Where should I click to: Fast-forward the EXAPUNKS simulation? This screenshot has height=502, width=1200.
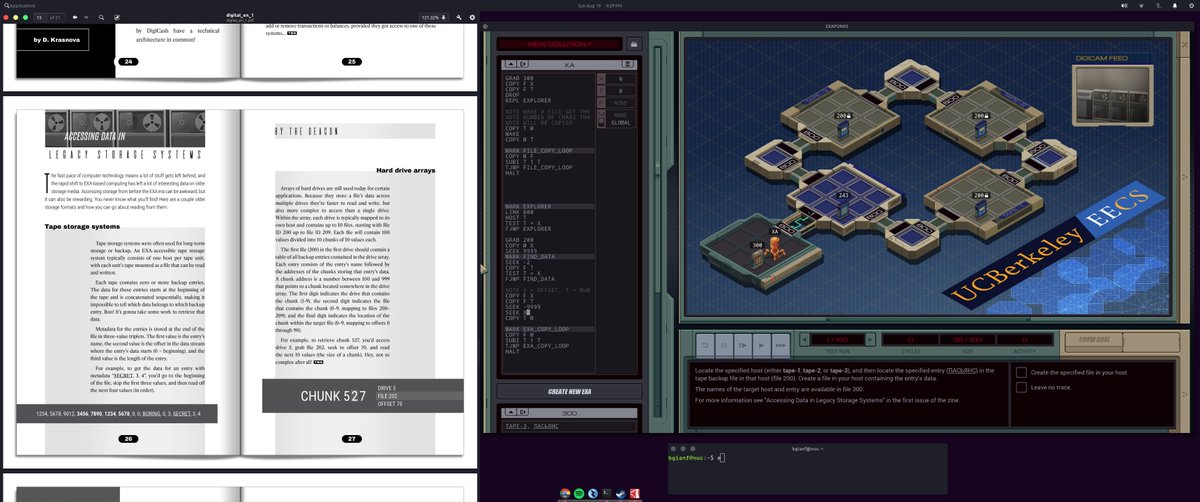[781, 344]
